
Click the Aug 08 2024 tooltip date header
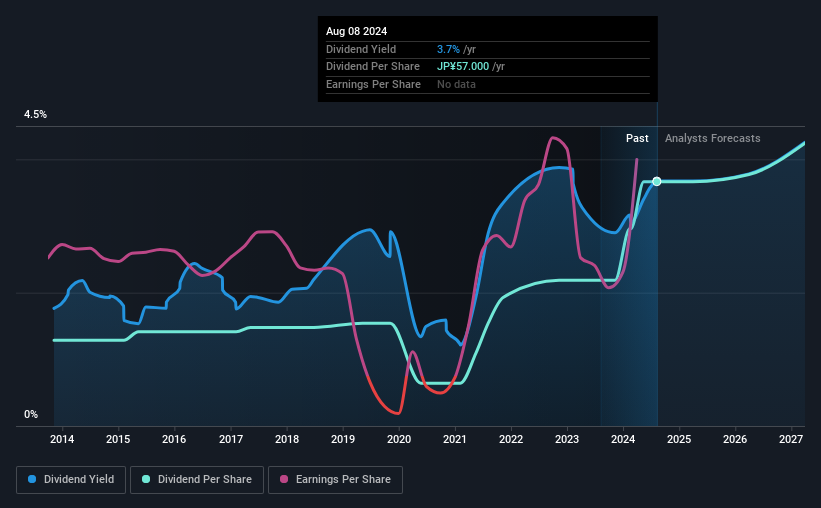tap(357, 31)
